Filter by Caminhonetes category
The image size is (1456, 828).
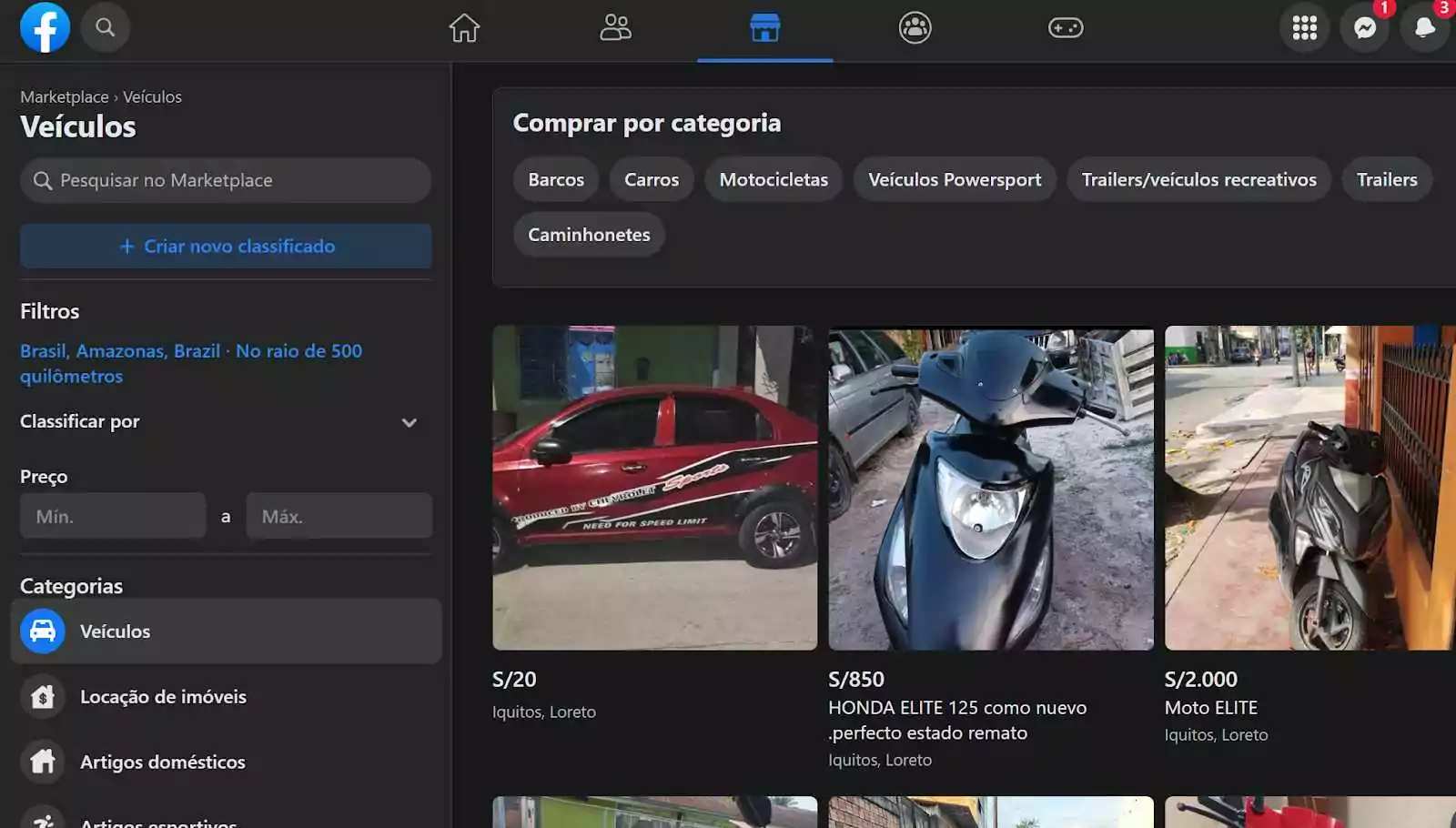point(589,234)
